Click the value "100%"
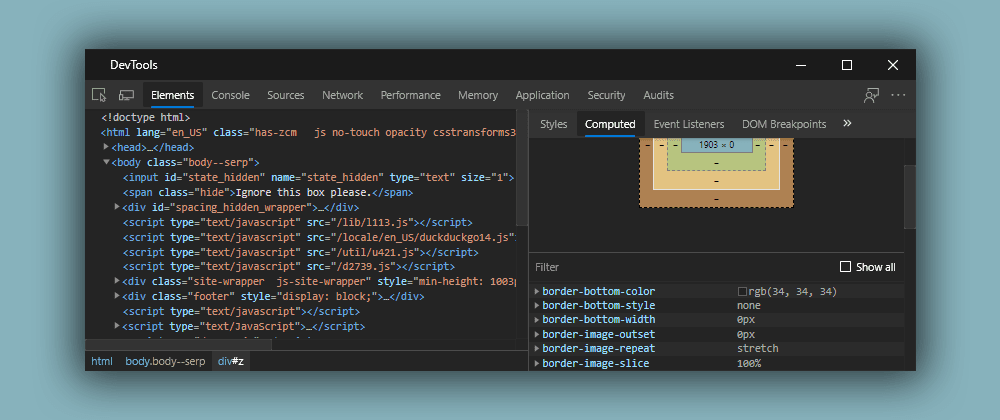The width and height of the screenshot is (1000, 420). [749, 363]
